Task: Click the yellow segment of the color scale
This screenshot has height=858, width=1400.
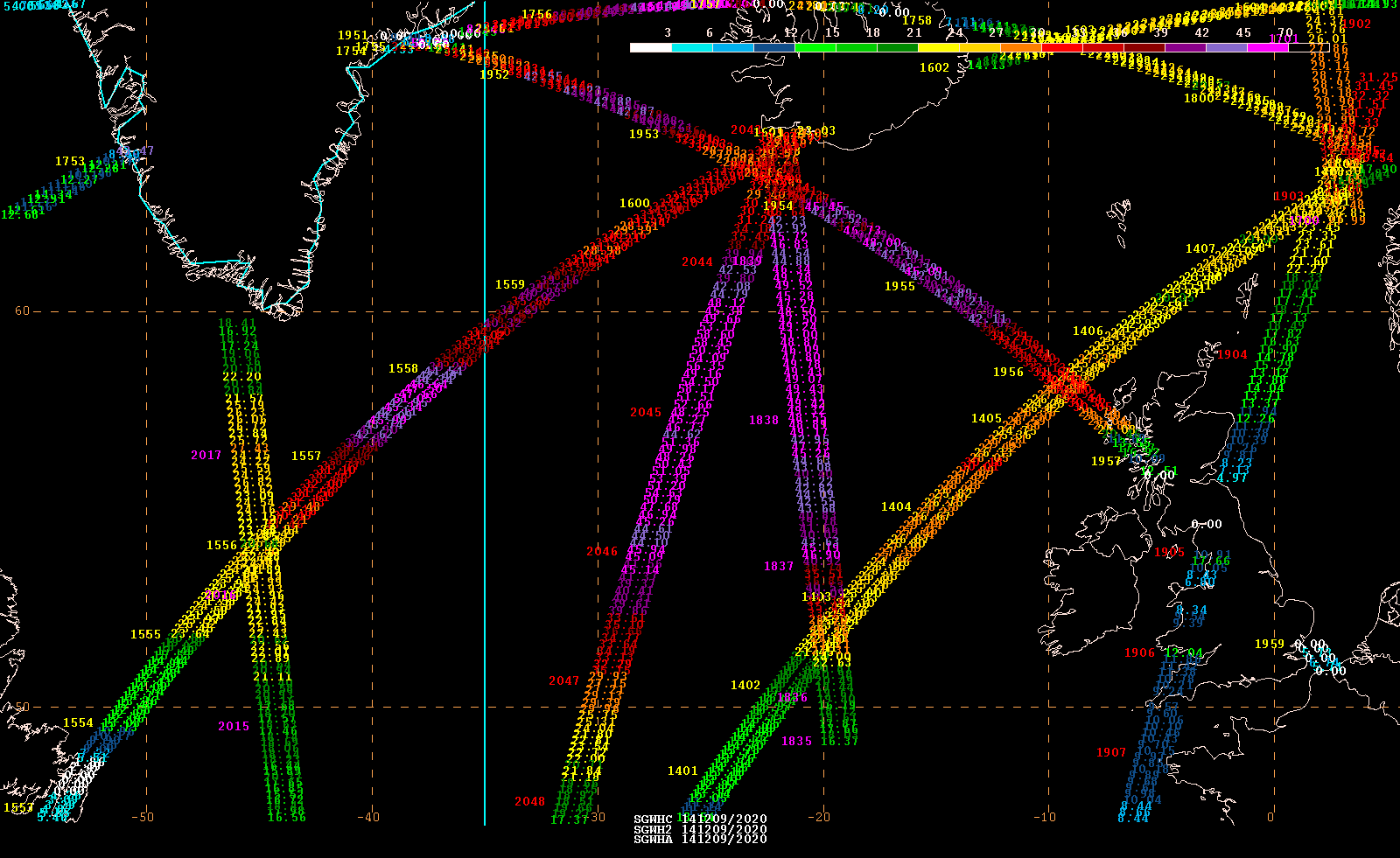Action: coord(938,48)
